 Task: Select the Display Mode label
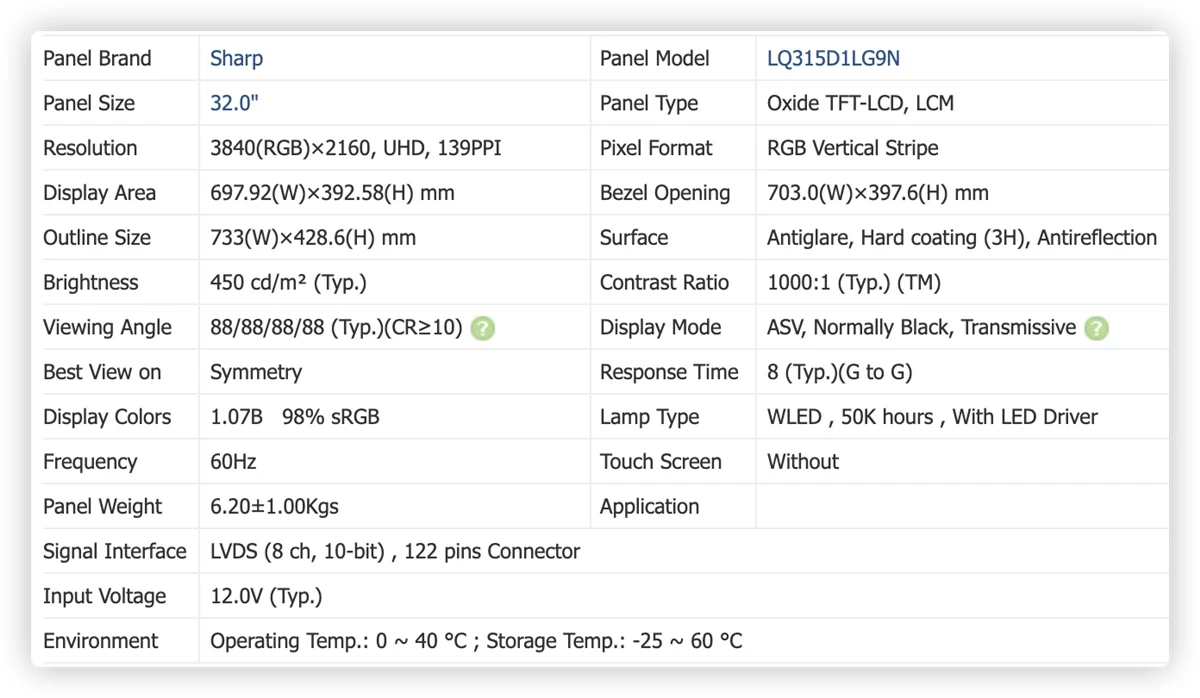(x=660, y=328)
